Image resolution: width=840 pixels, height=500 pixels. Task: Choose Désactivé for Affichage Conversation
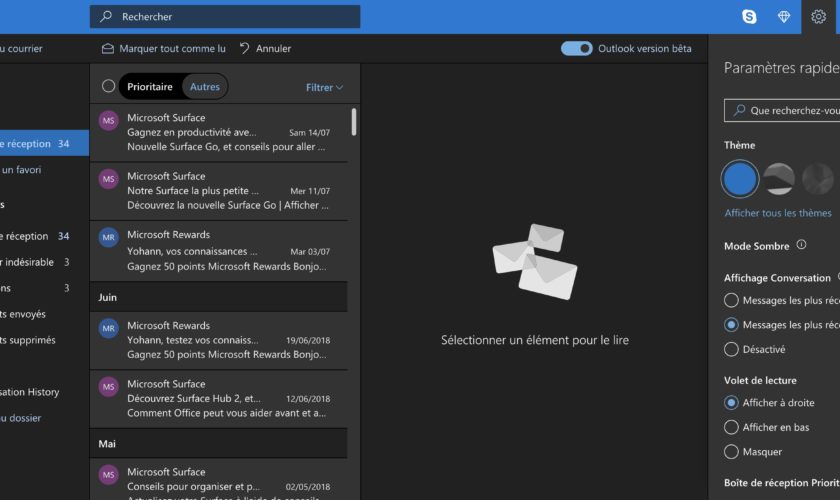(x=732, y=349)
